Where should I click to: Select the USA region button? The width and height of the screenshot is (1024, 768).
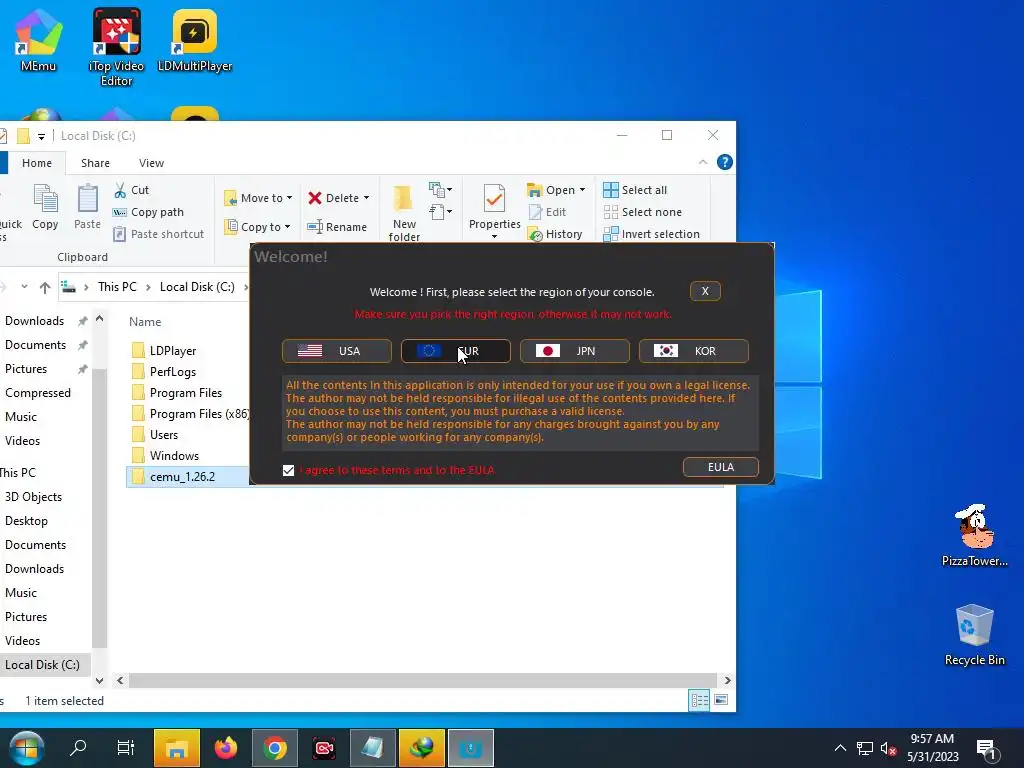point(336,351)
